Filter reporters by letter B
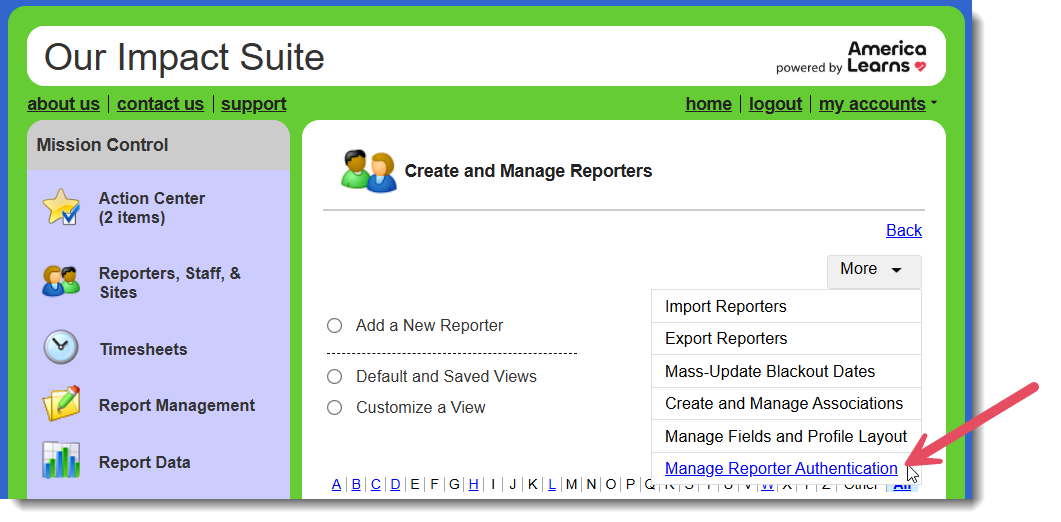 356,484
